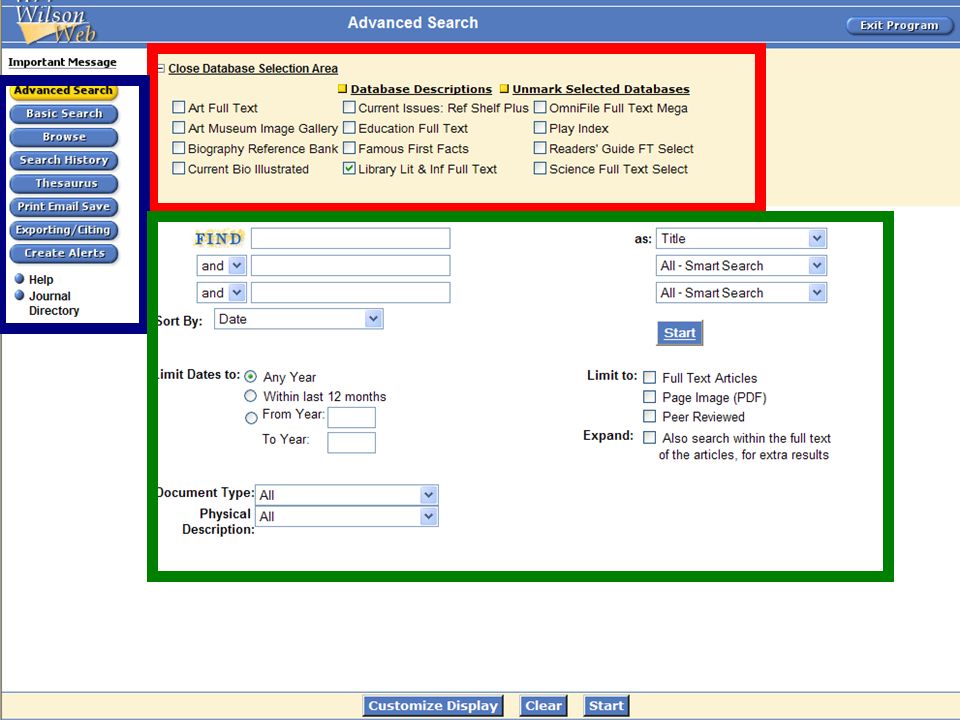The image size is (960, 720).
Task: Select the From Year radio button
Action: pos(251,418)
